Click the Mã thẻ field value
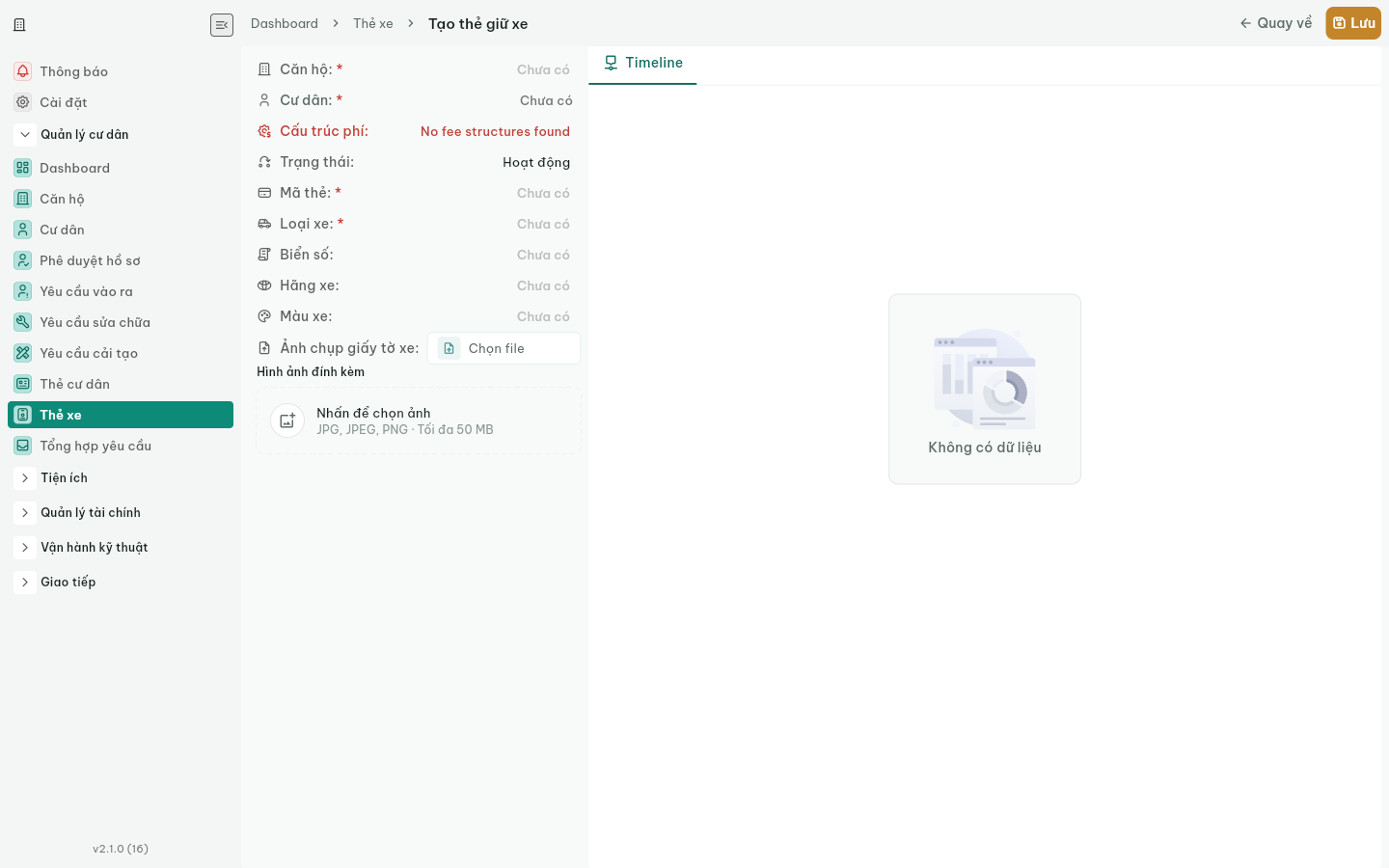1389x868 pixels. point(543,193)
